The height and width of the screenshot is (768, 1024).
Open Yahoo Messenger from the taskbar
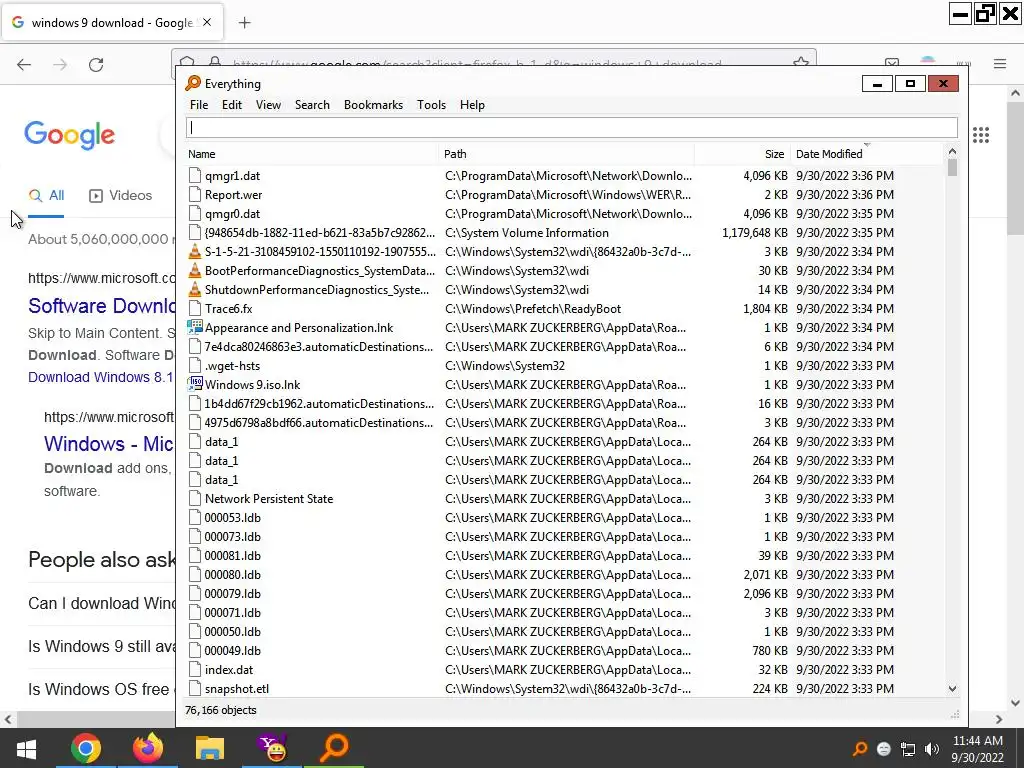pyautogui.click(x=272, y=748)
